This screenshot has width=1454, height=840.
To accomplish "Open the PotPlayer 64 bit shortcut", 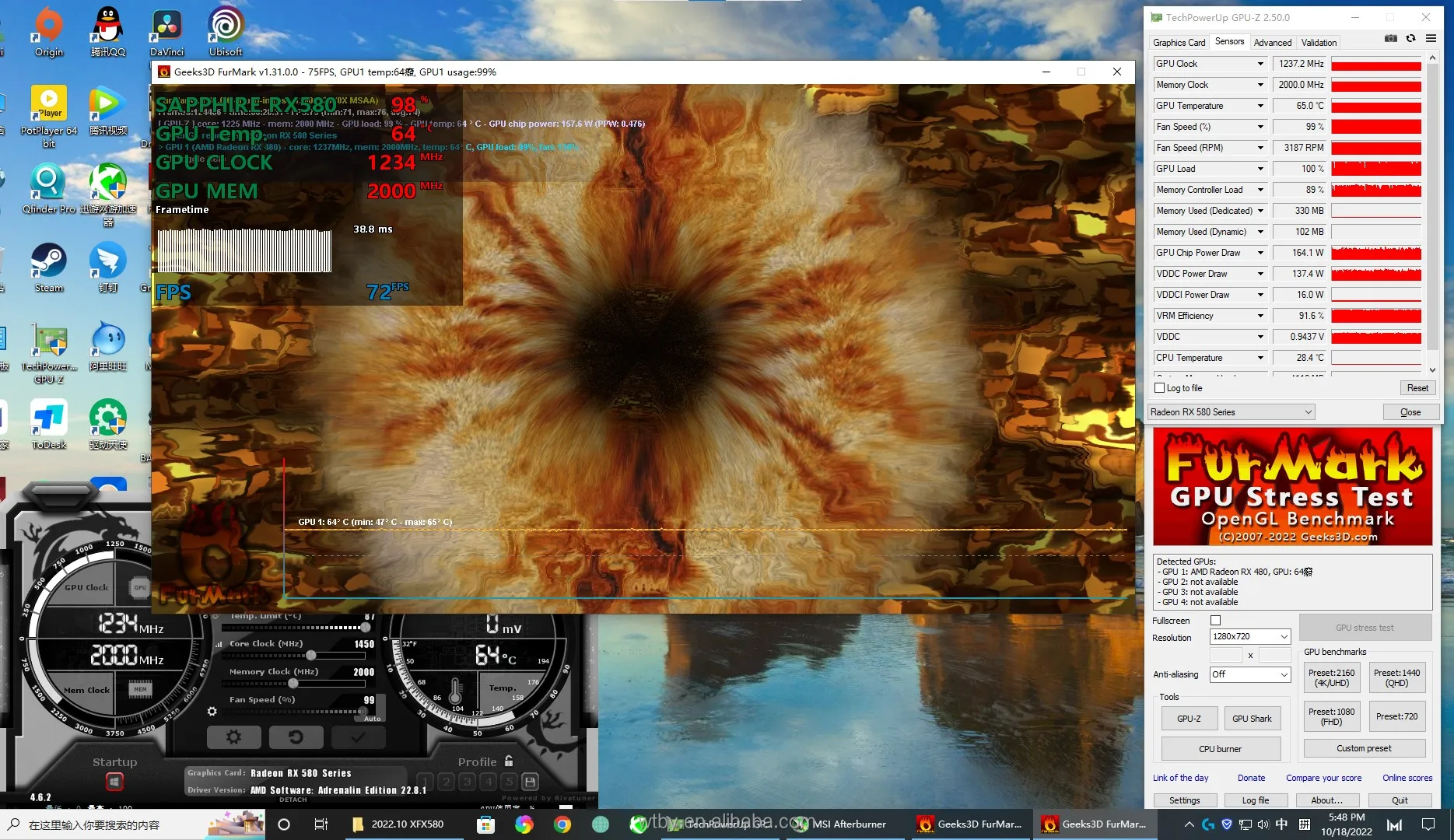I will (x=49, y=115).
